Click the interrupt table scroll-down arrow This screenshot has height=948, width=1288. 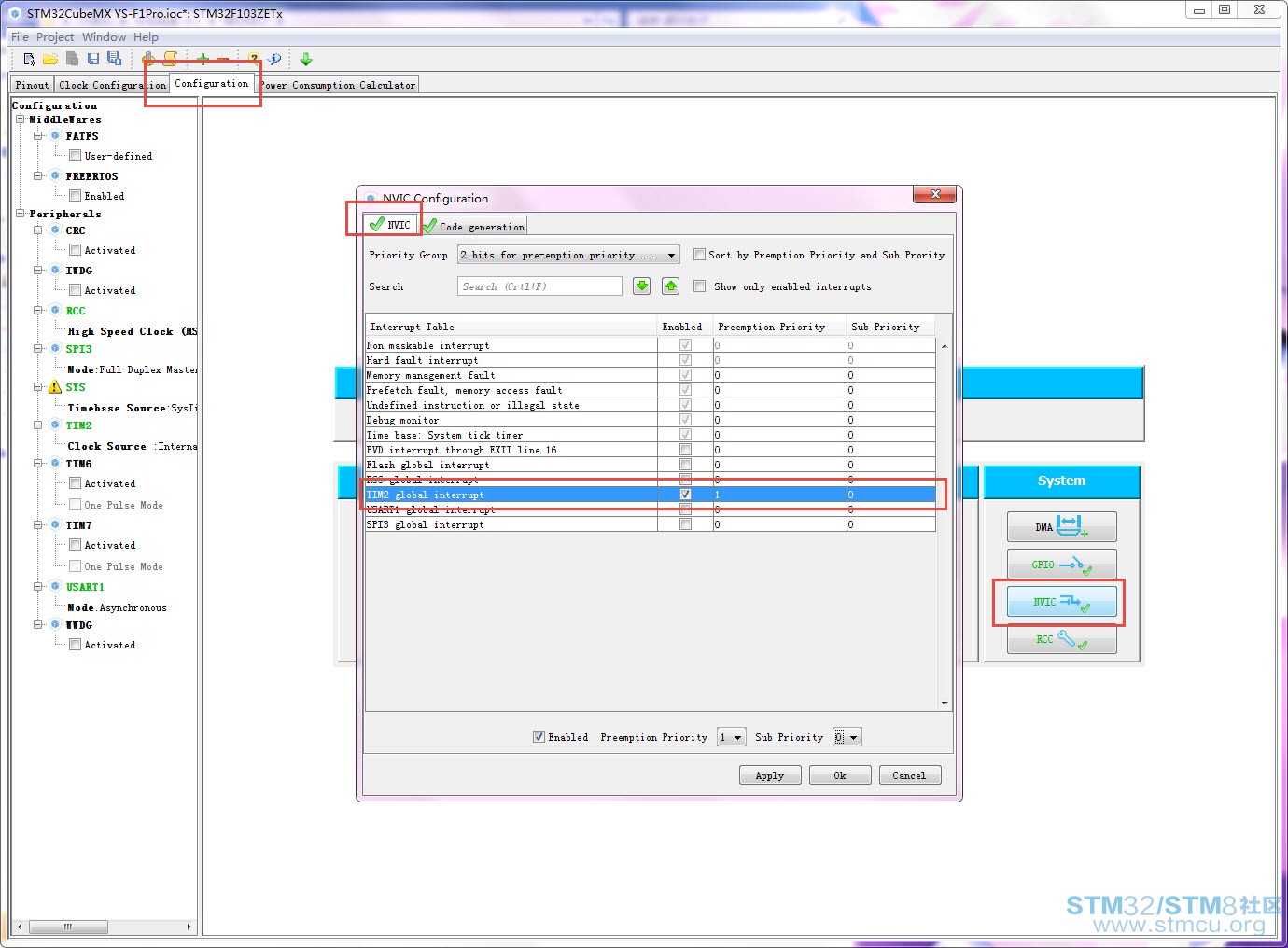click(x=945, y=704)
